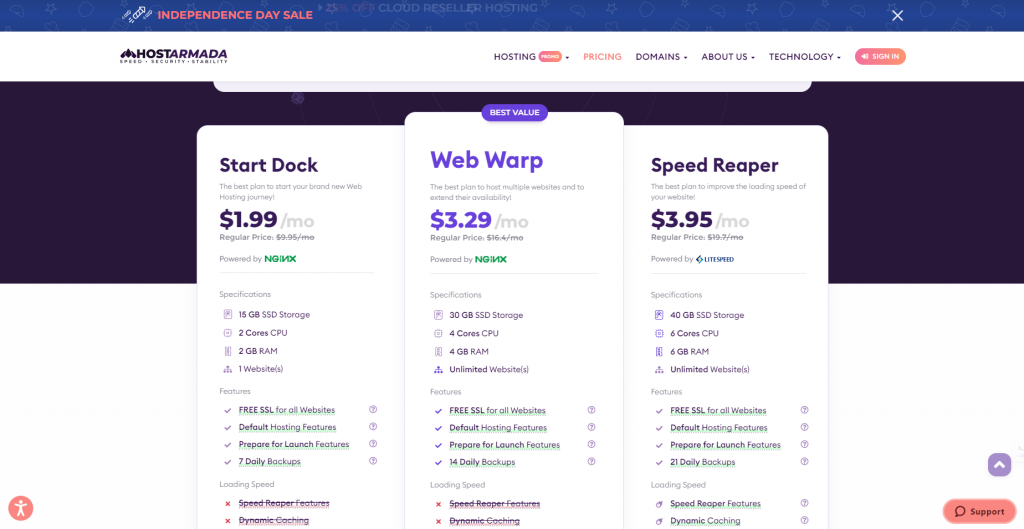This screenshot has width=1024, height=529.
Task: Click FREE SSL for all Websites in Start Dock
Action: pyautogui.click(x=287, y=410)
